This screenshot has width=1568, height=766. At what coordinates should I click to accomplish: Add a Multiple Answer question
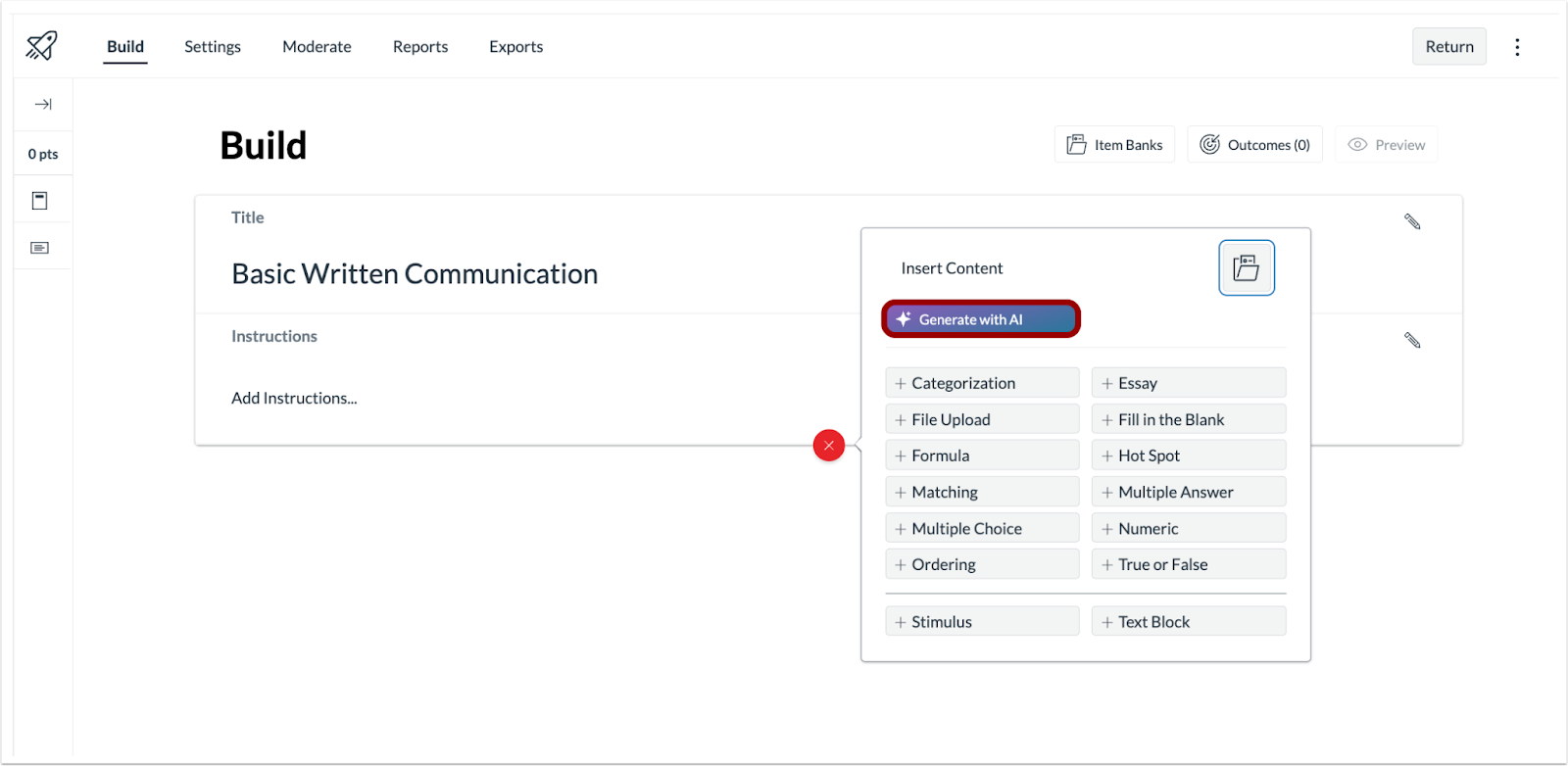[1189, 492]
